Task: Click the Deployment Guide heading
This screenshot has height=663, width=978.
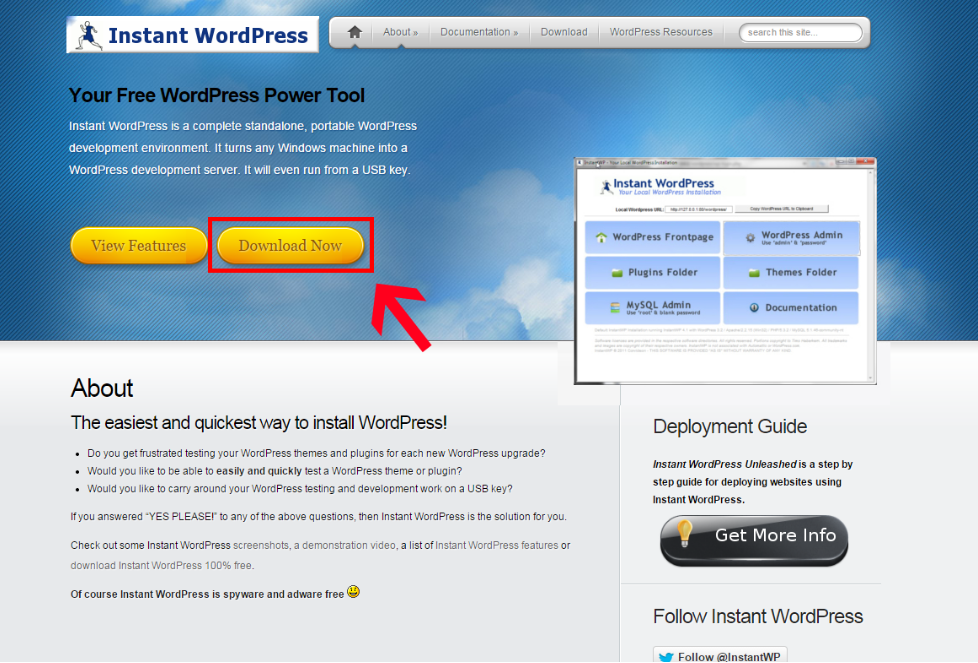Action: click(730, 427)
